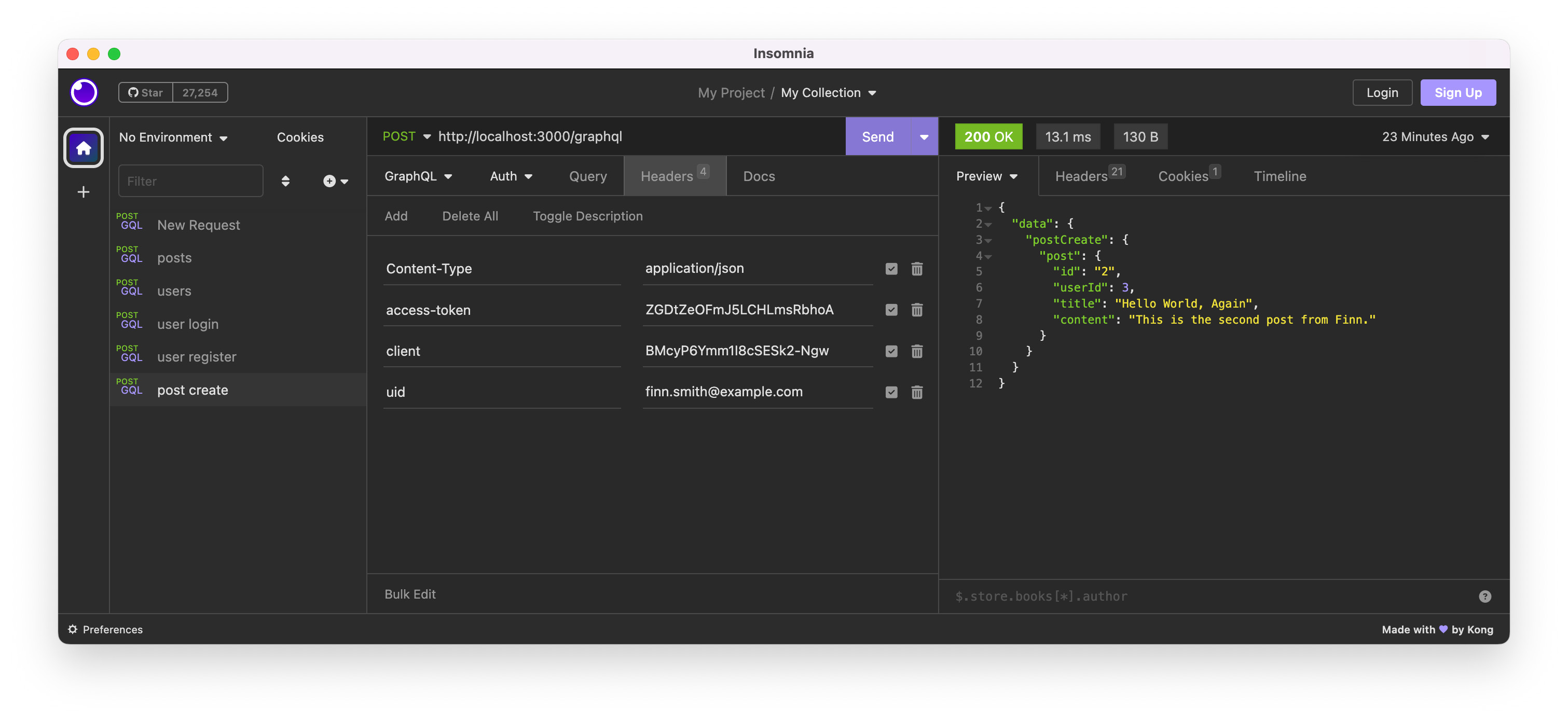The image size is (1568, 721).
Task: Click Bulk Edit
Action: tap(410, 594)
